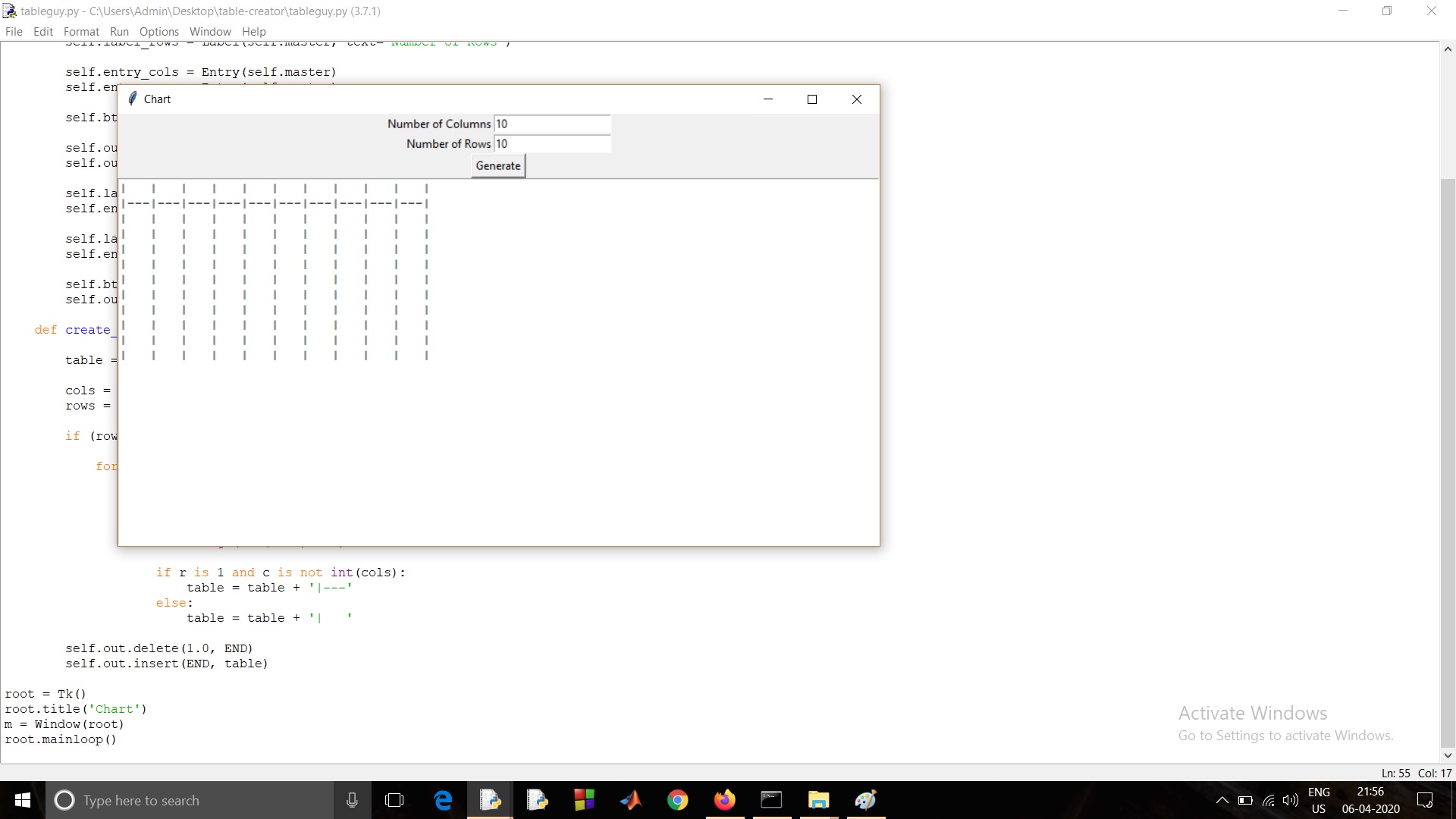Open the File Explorer taskbar icon
The image size is (1456, 819).
(818, 800)
